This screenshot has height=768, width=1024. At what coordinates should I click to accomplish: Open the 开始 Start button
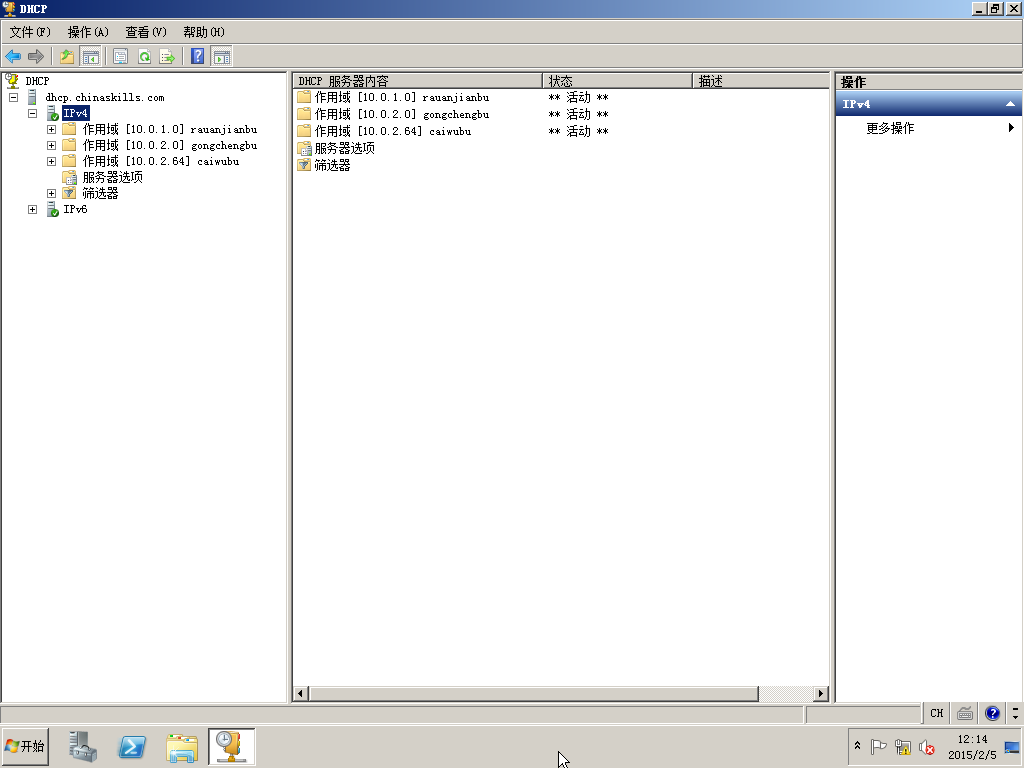25,746
